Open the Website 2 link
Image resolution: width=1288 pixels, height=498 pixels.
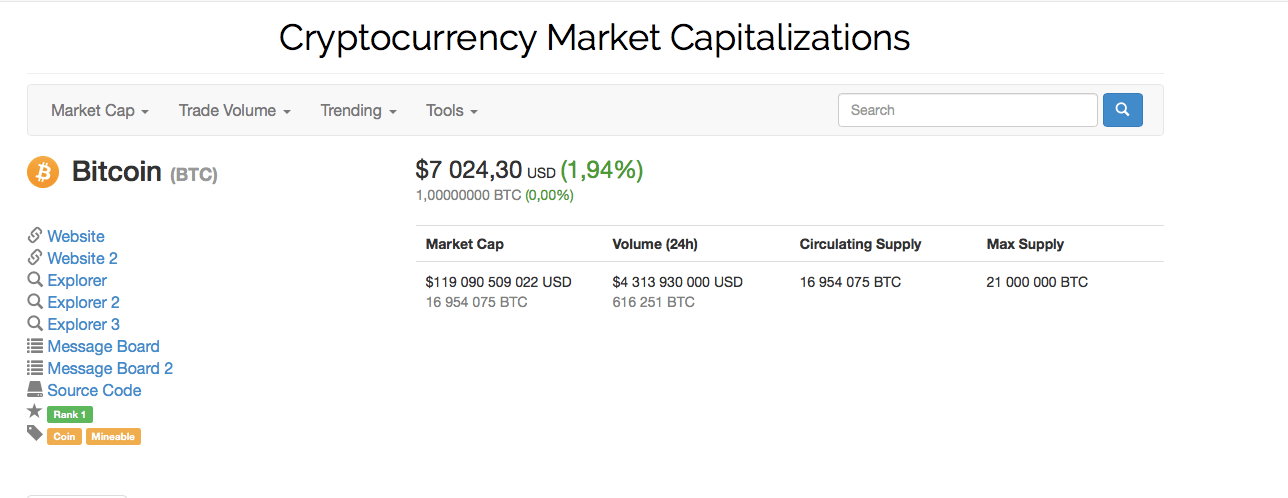click(82, 258)
